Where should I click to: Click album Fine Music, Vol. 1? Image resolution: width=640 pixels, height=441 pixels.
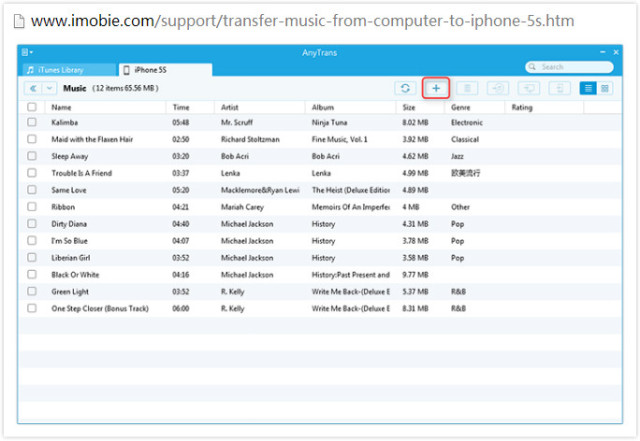[x=340, y=139]
